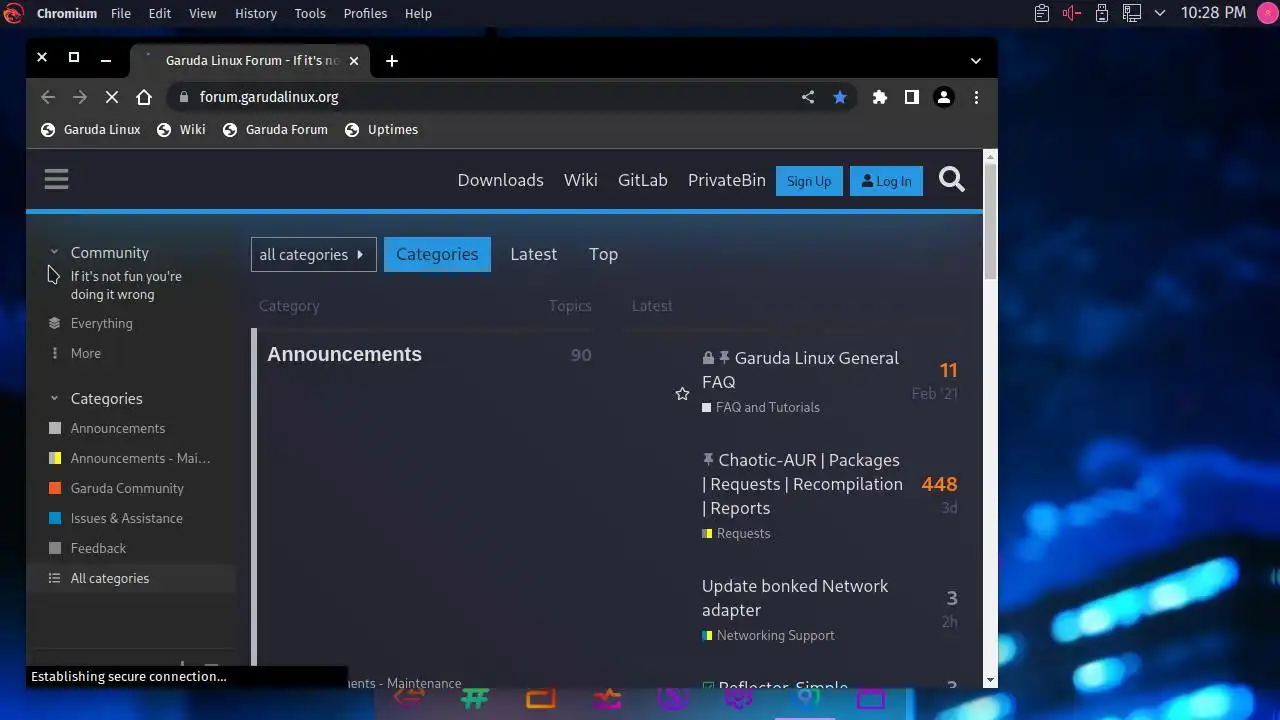Open the Chromium three-dot menu

[976, 97]
